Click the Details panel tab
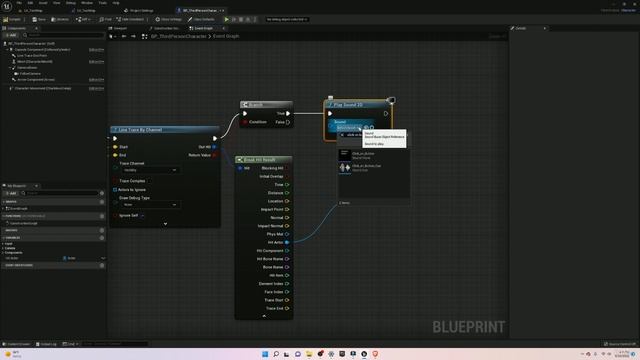 click(520, 28)
